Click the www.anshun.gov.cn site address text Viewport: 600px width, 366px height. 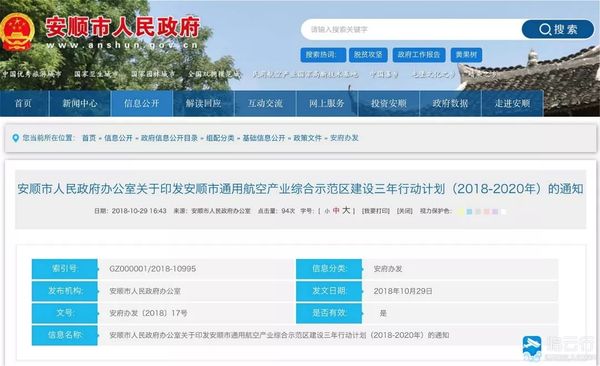(122, 45)
